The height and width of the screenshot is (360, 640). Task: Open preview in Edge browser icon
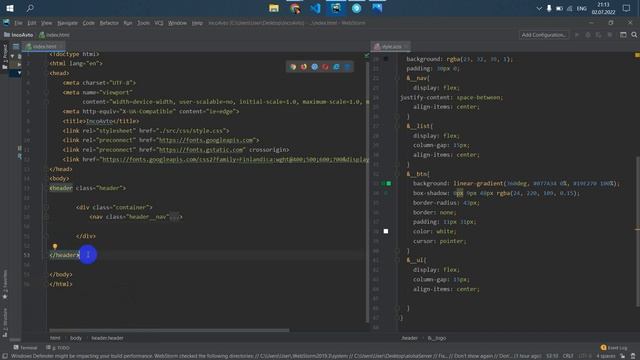click(x=347, y=67)
